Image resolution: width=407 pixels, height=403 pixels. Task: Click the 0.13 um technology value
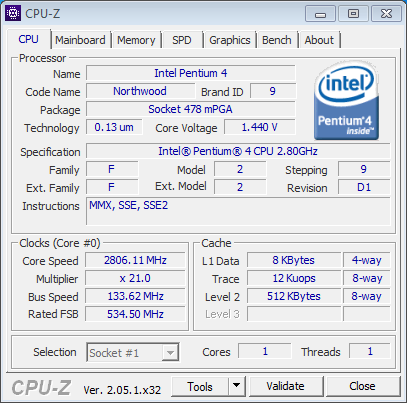click(x=114, y=127)
